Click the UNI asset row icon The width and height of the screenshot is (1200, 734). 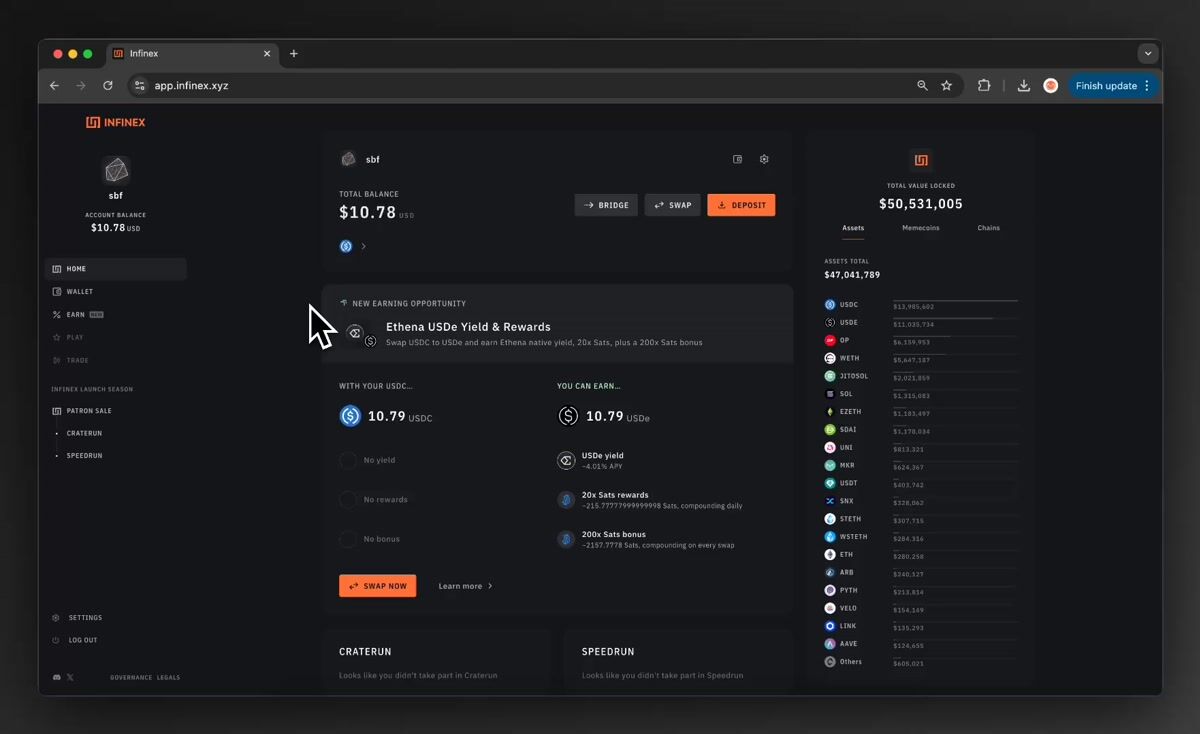coord(830,448)
